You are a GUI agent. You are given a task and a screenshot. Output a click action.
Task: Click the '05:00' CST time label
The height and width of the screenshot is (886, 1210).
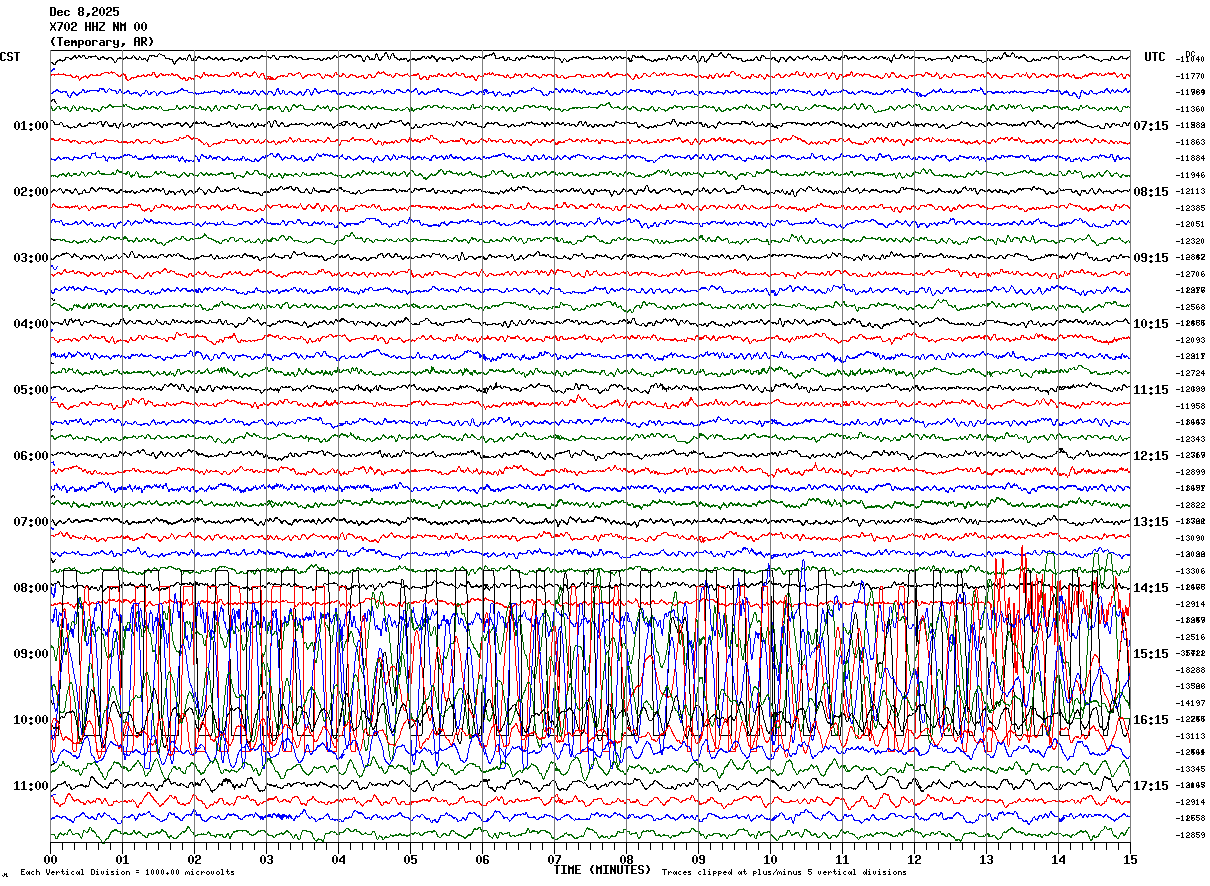[x=30, y=390]
